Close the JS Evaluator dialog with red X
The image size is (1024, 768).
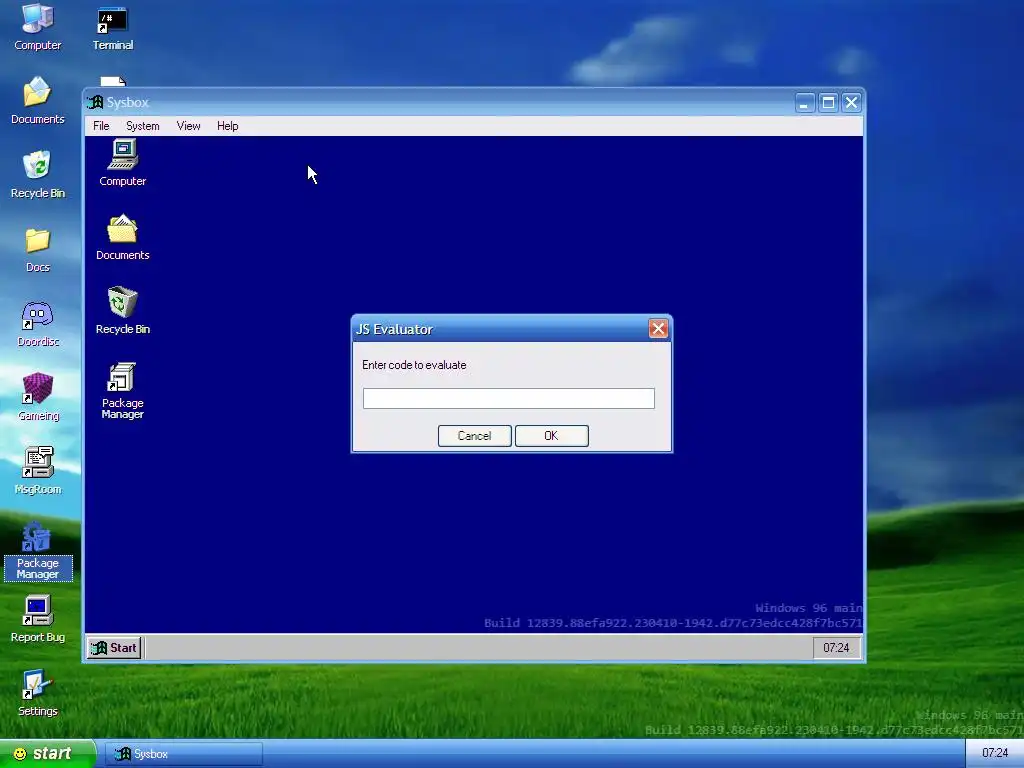[658, 328]
